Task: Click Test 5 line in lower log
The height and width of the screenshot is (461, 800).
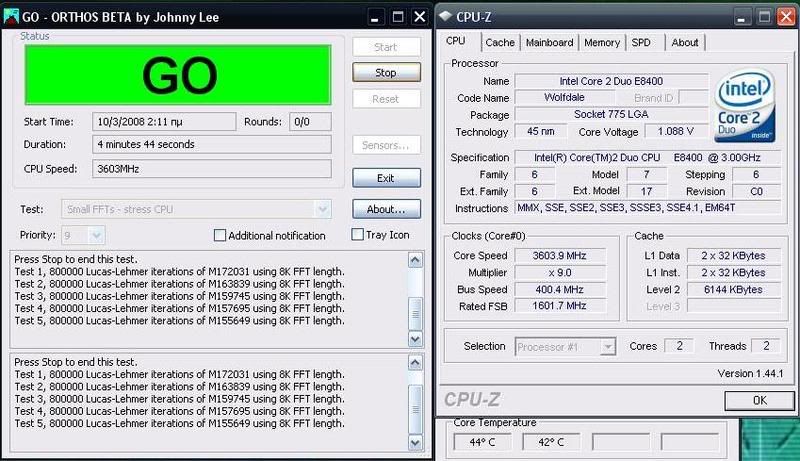Action: [179, 423]
